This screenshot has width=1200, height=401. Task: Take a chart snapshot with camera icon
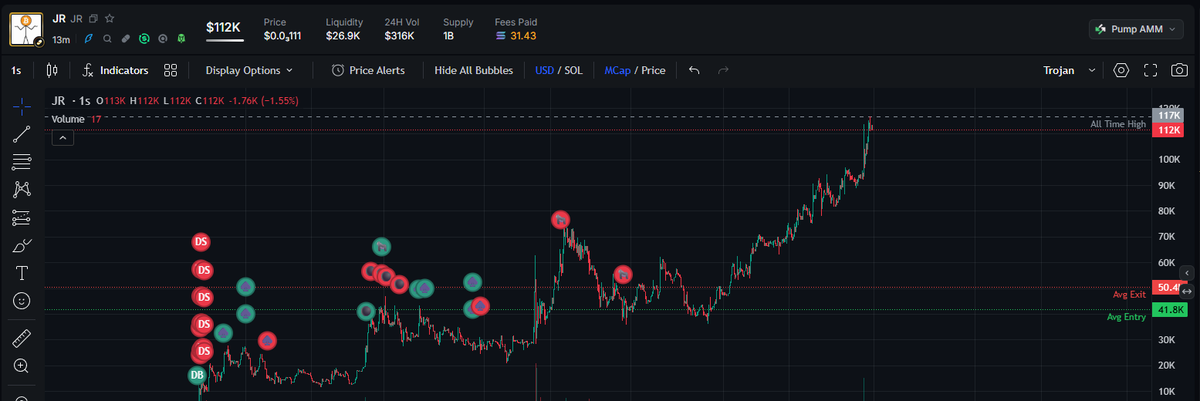[x=1180, y=70]
